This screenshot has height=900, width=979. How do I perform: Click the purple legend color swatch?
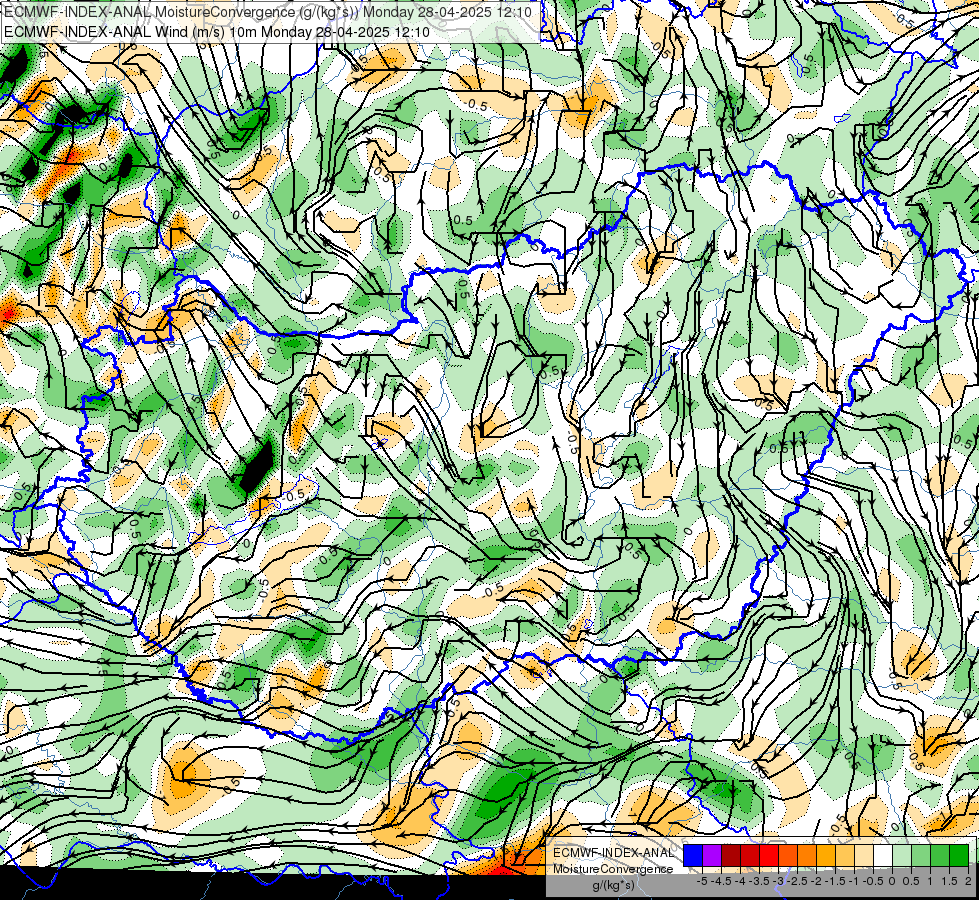(x=712, y=856)
